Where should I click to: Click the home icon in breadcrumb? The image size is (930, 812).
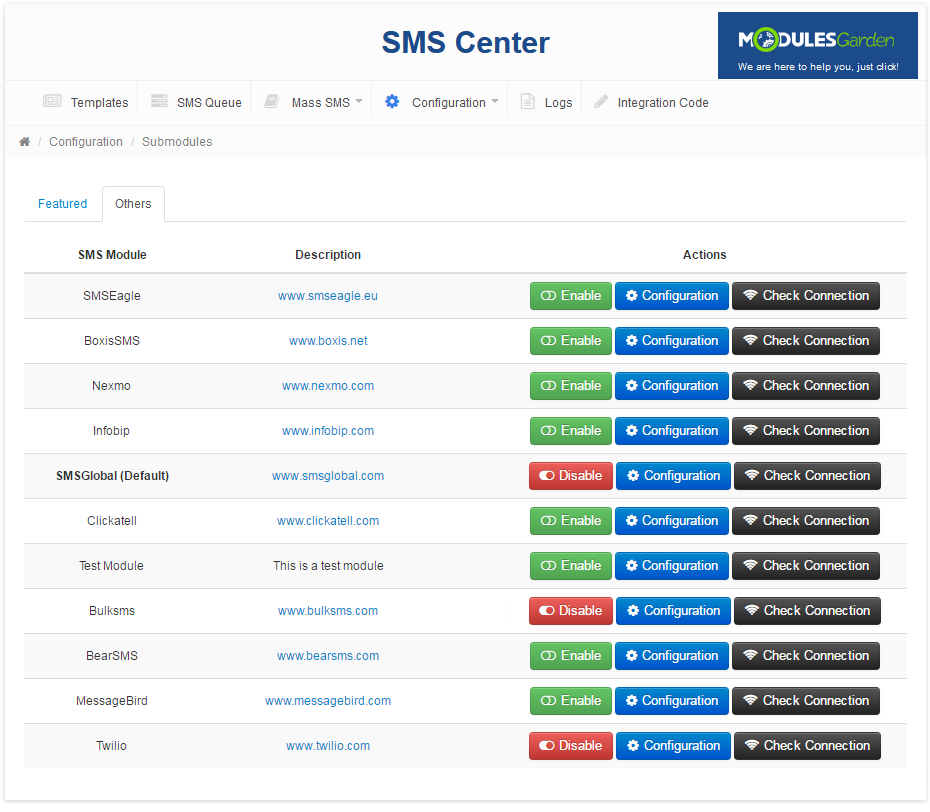(x=24, y=142)
